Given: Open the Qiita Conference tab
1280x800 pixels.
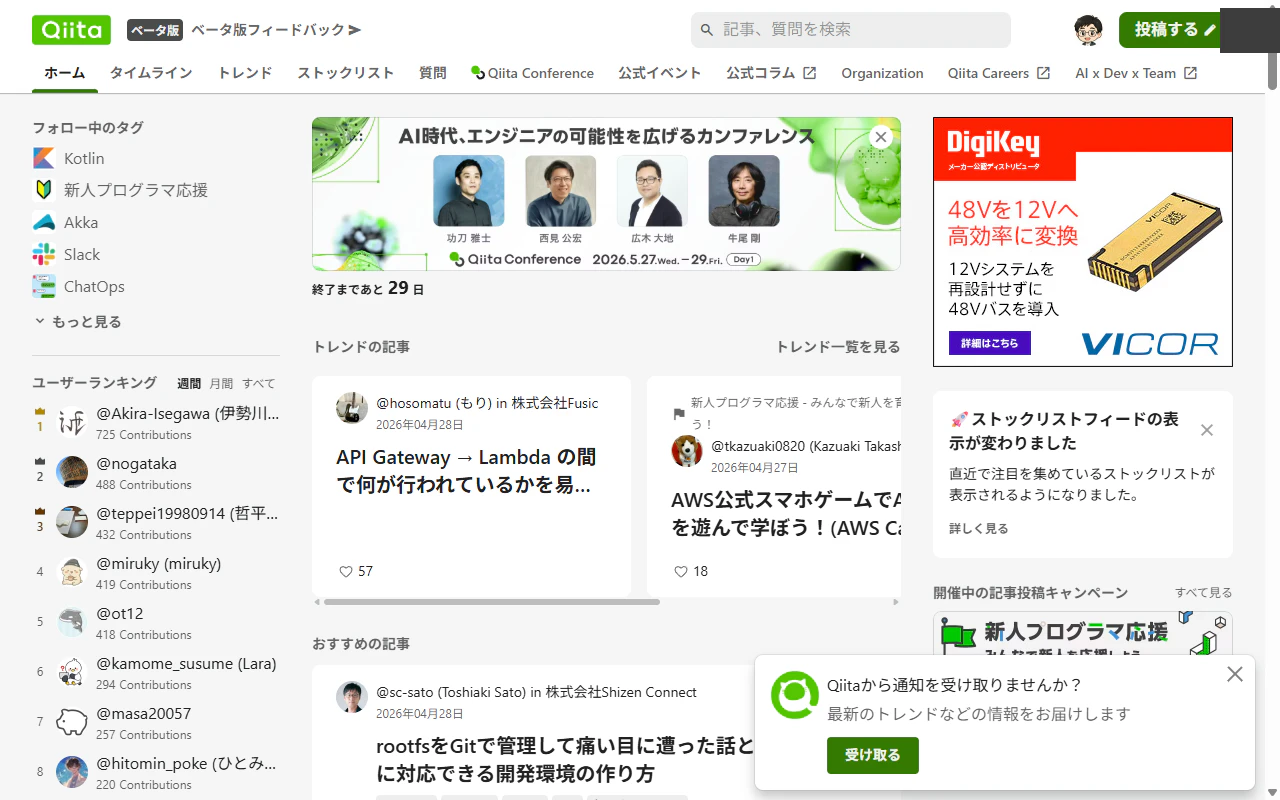Looking at the screenshot, I should [x=532, y=73].
